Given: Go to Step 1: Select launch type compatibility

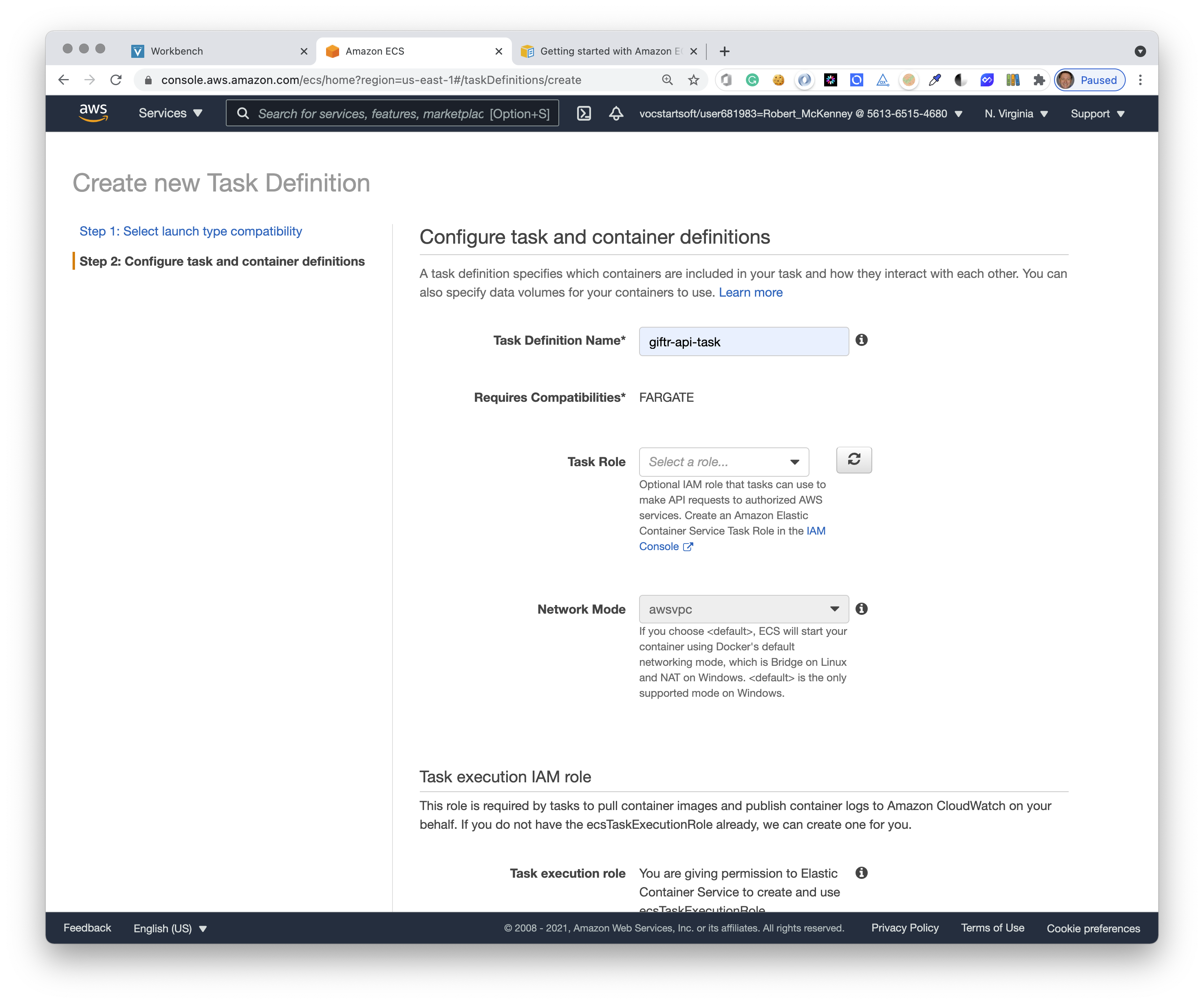Looking at the screenshot, I should tap(190, 231).
